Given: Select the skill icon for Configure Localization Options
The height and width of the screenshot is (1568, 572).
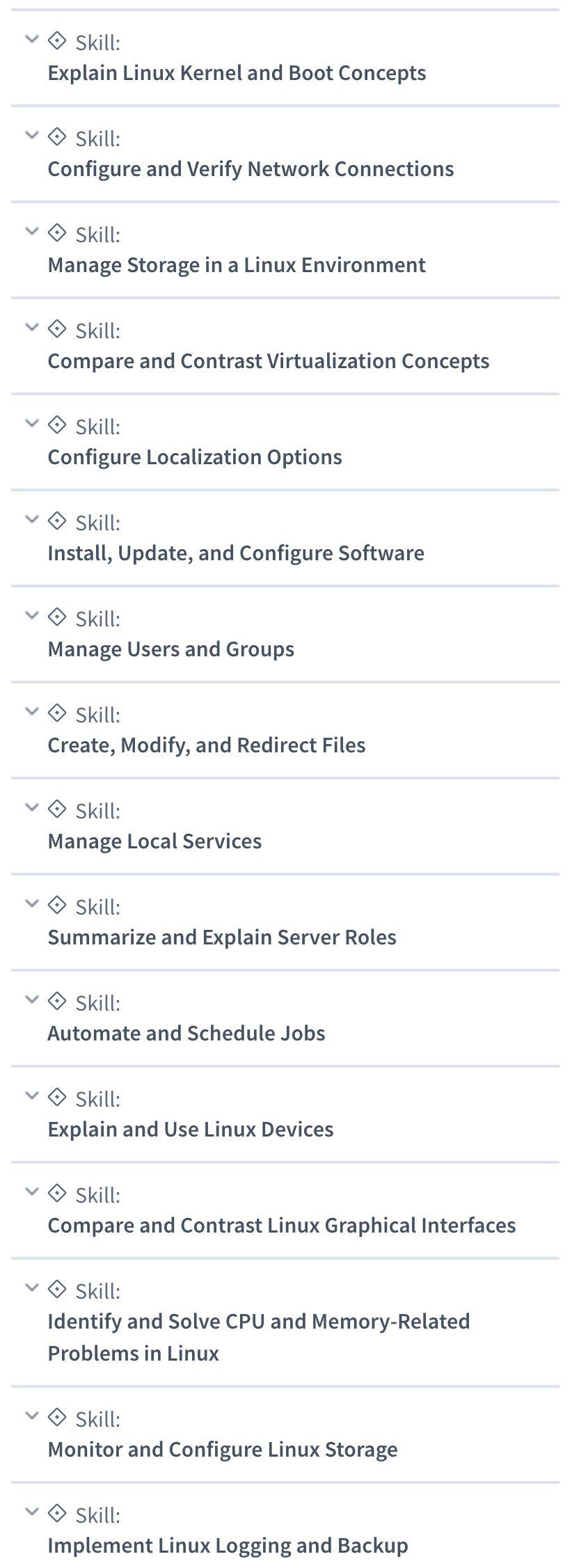Looking at the screenshot, I should [57, 425].
